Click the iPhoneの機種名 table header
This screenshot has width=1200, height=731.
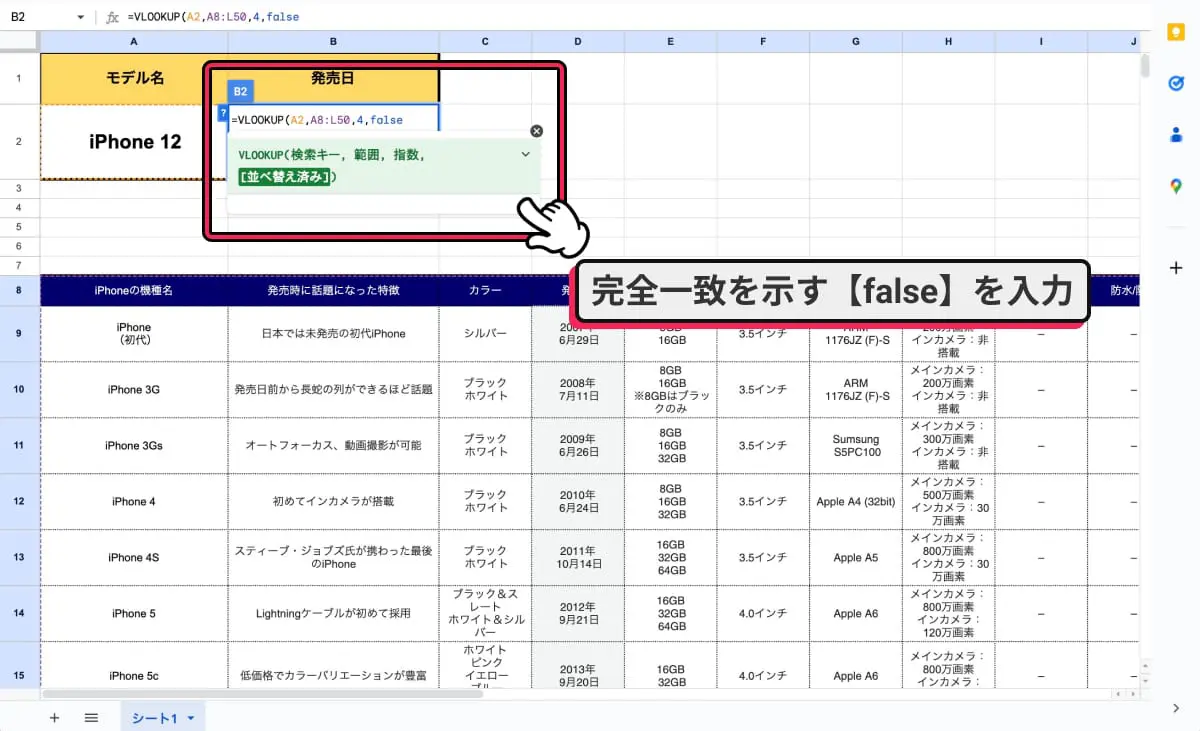(x=134, y=290)
